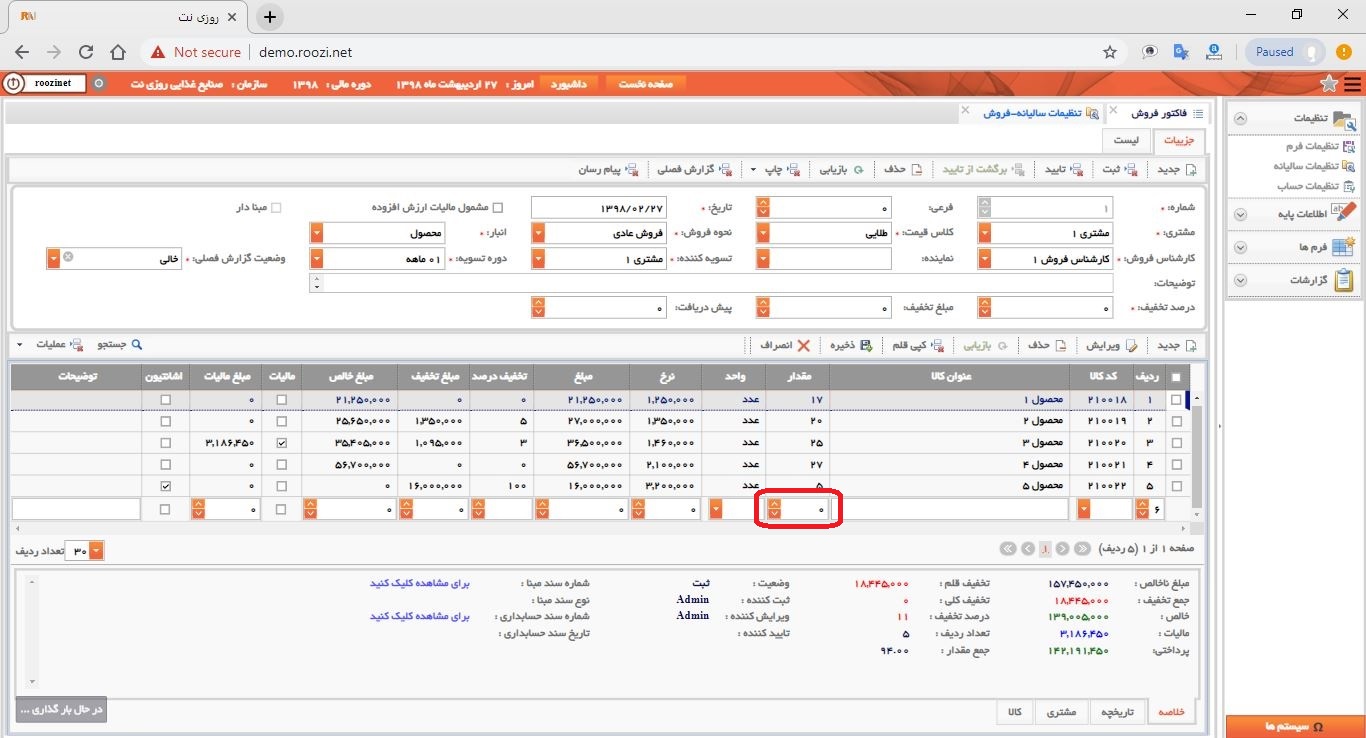Open تنظیمات سالیانه in the sidebar
The image size is (1366, 738).
point(1314,166)
